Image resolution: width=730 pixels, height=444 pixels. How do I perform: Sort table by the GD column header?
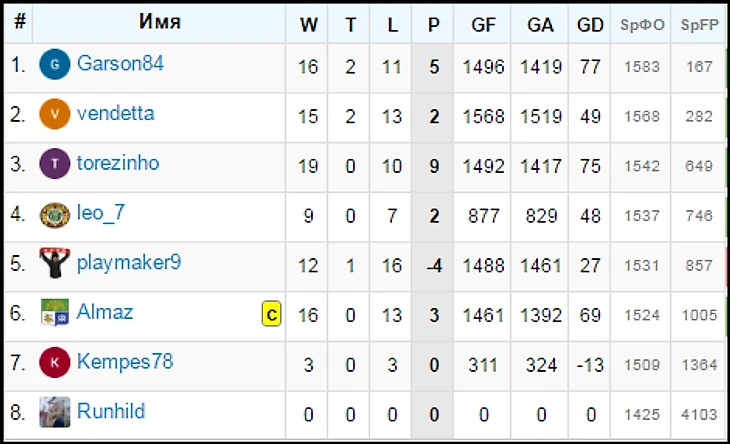590,25
